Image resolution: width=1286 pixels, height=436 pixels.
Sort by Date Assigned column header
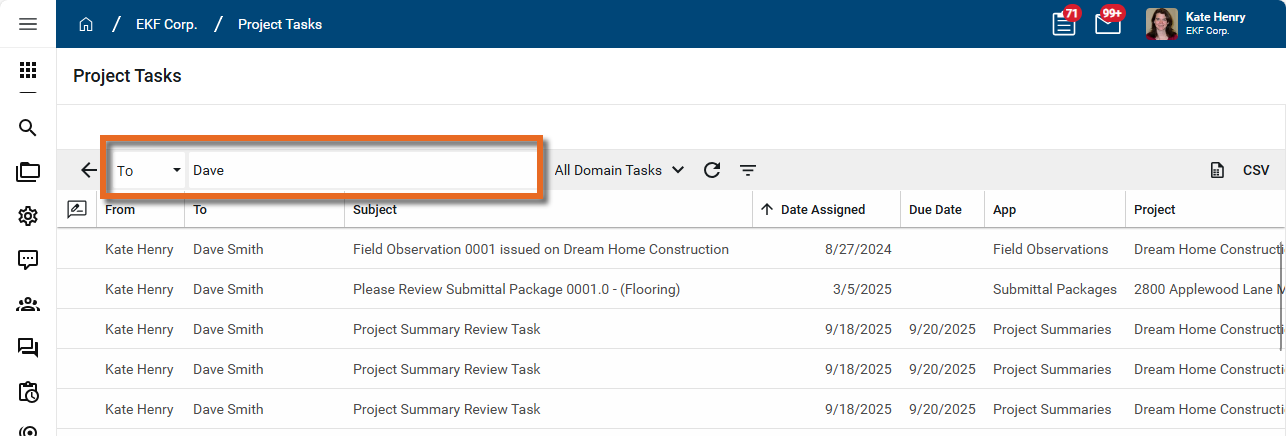coord(822,210)
